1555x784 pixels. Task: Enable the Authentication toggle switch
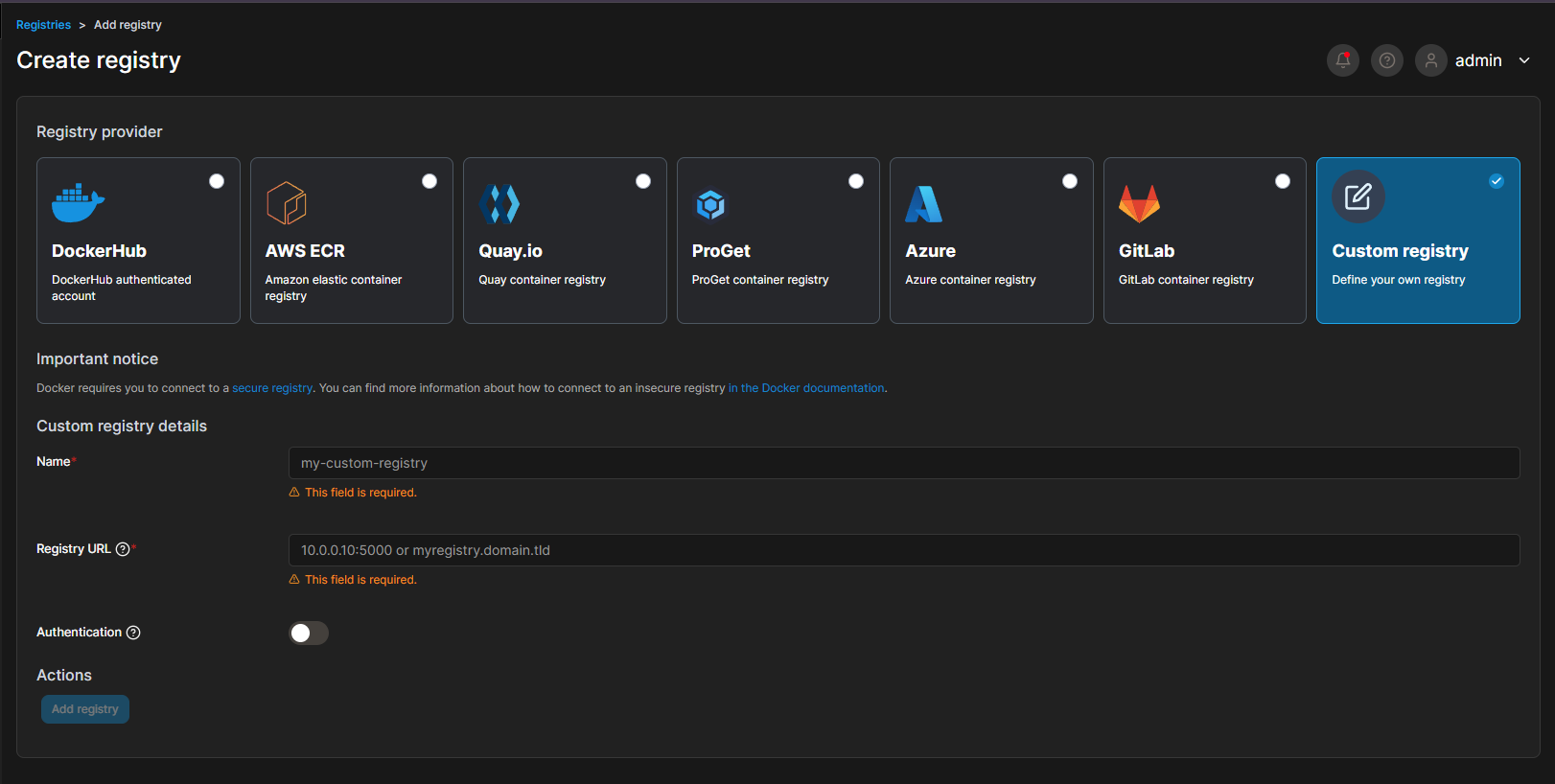tap(309, 634)
